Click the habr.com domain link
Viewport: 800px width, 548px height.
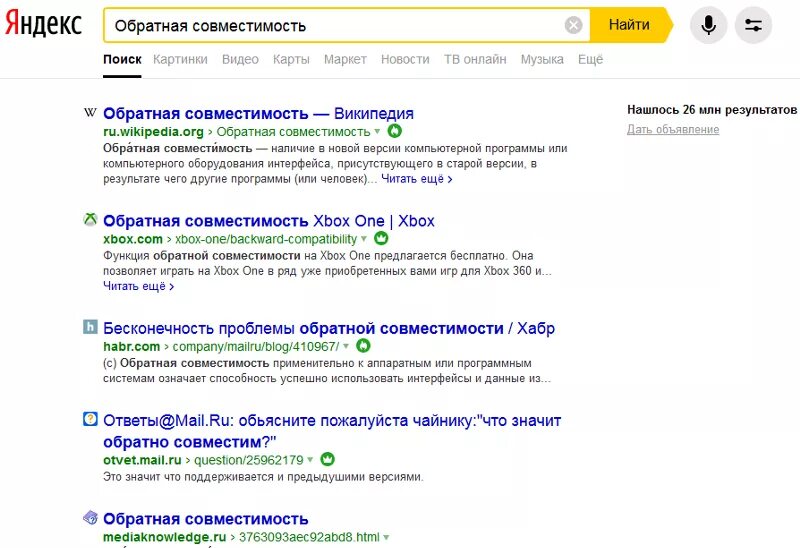pyautogui.click(x=132, y=346)
